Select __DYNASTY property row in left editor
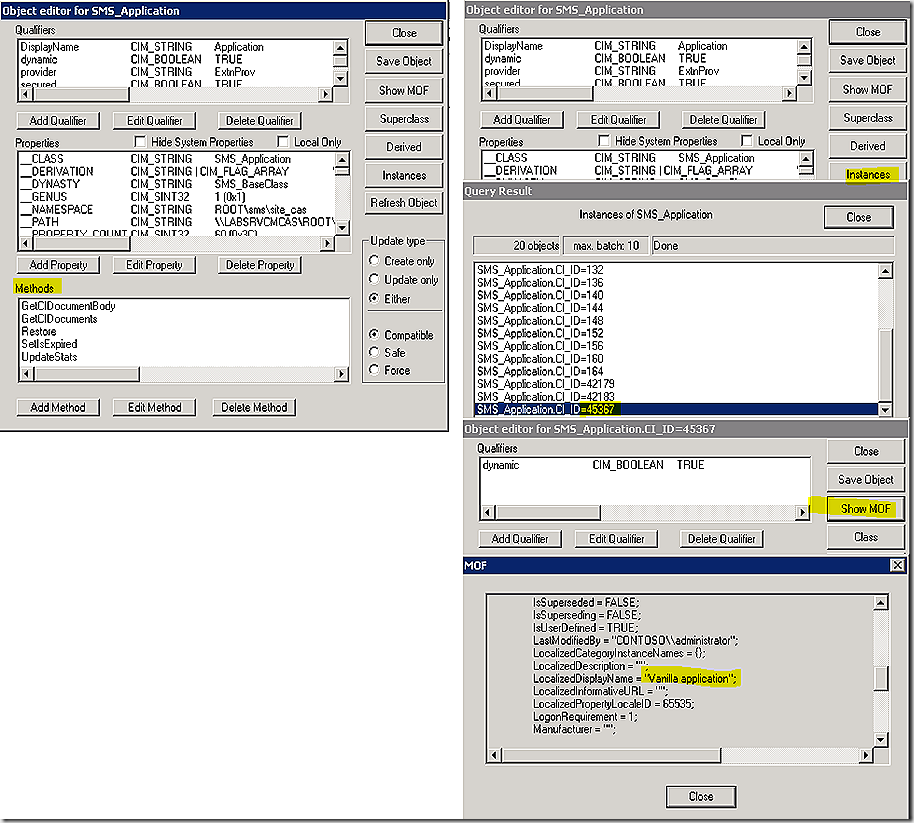The image size is (914, 823). pyautogui.click(x=177, y=184)
